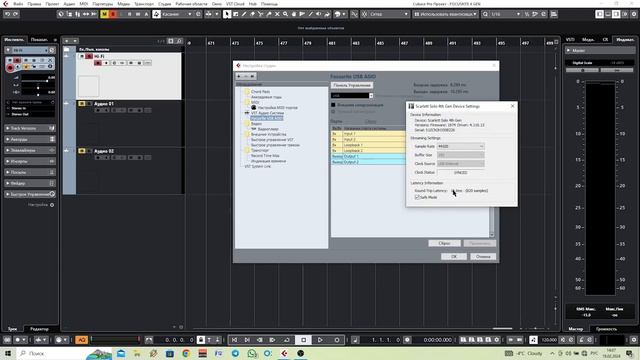Image resolution: width=640 pixels, height=360 pixels.
Task: Click the Stop transport button
Action: click(x=303, y=340)
